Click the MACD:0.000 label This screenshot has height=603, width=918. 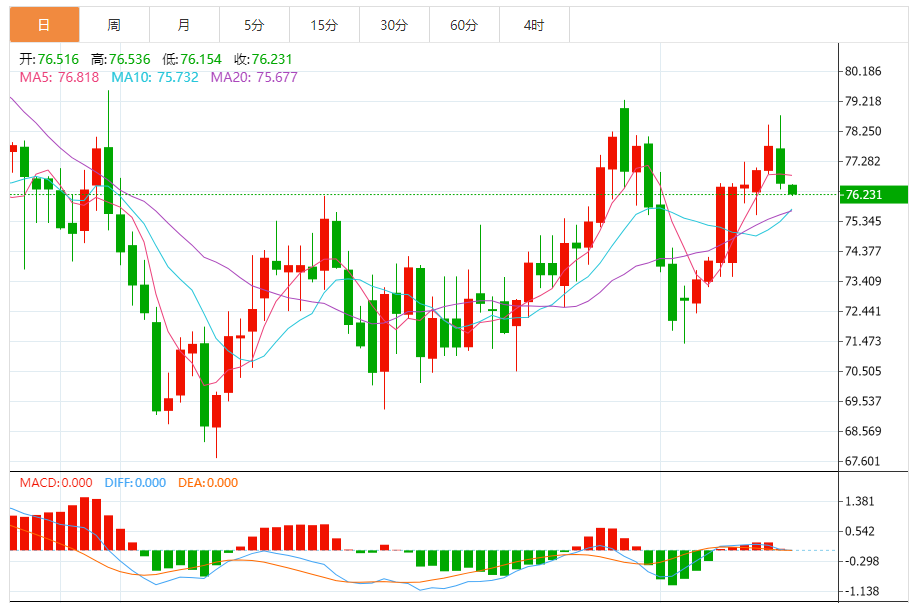pos(56,483)
